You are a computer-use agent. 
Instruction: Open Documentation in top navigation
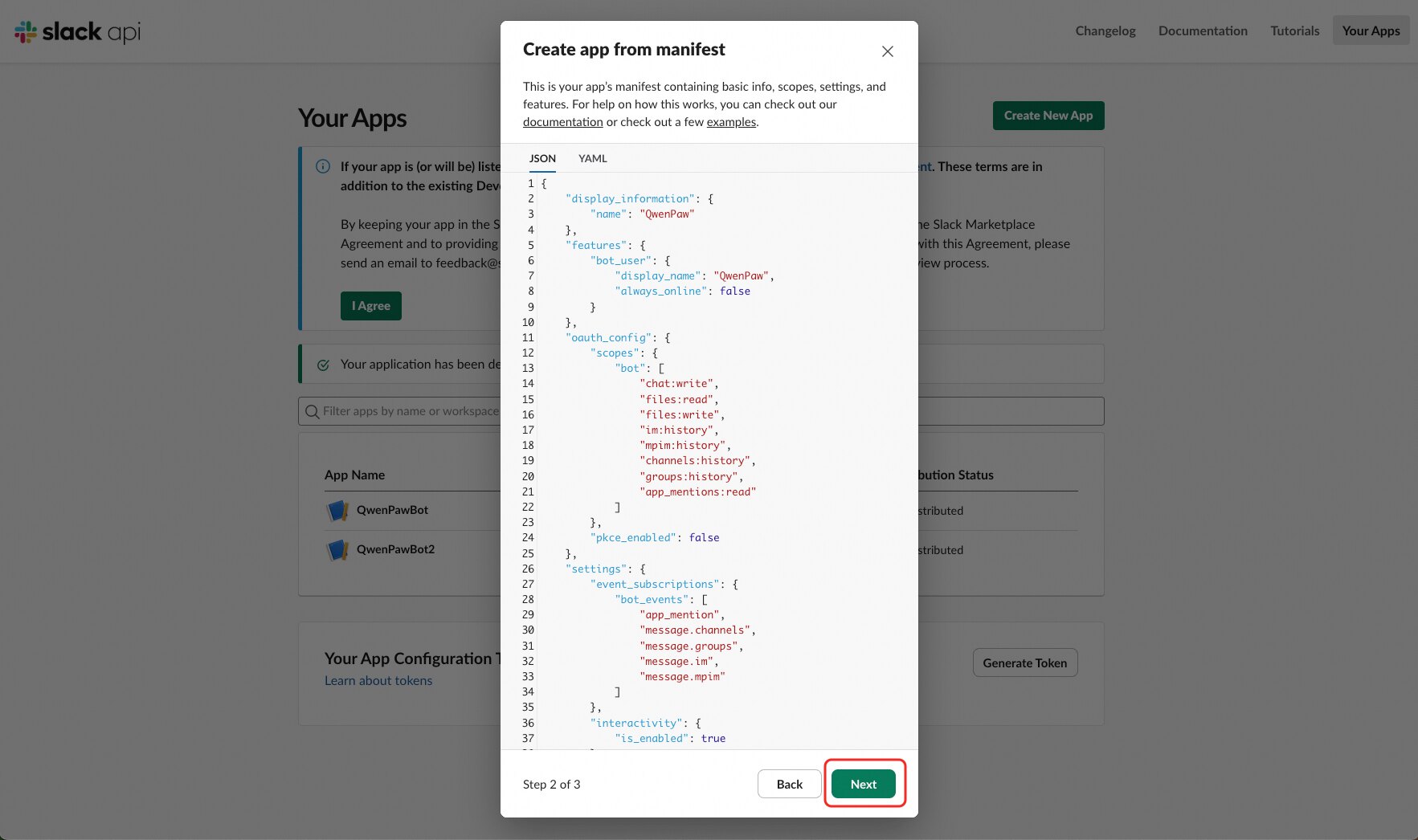(x=1203, y=31)
